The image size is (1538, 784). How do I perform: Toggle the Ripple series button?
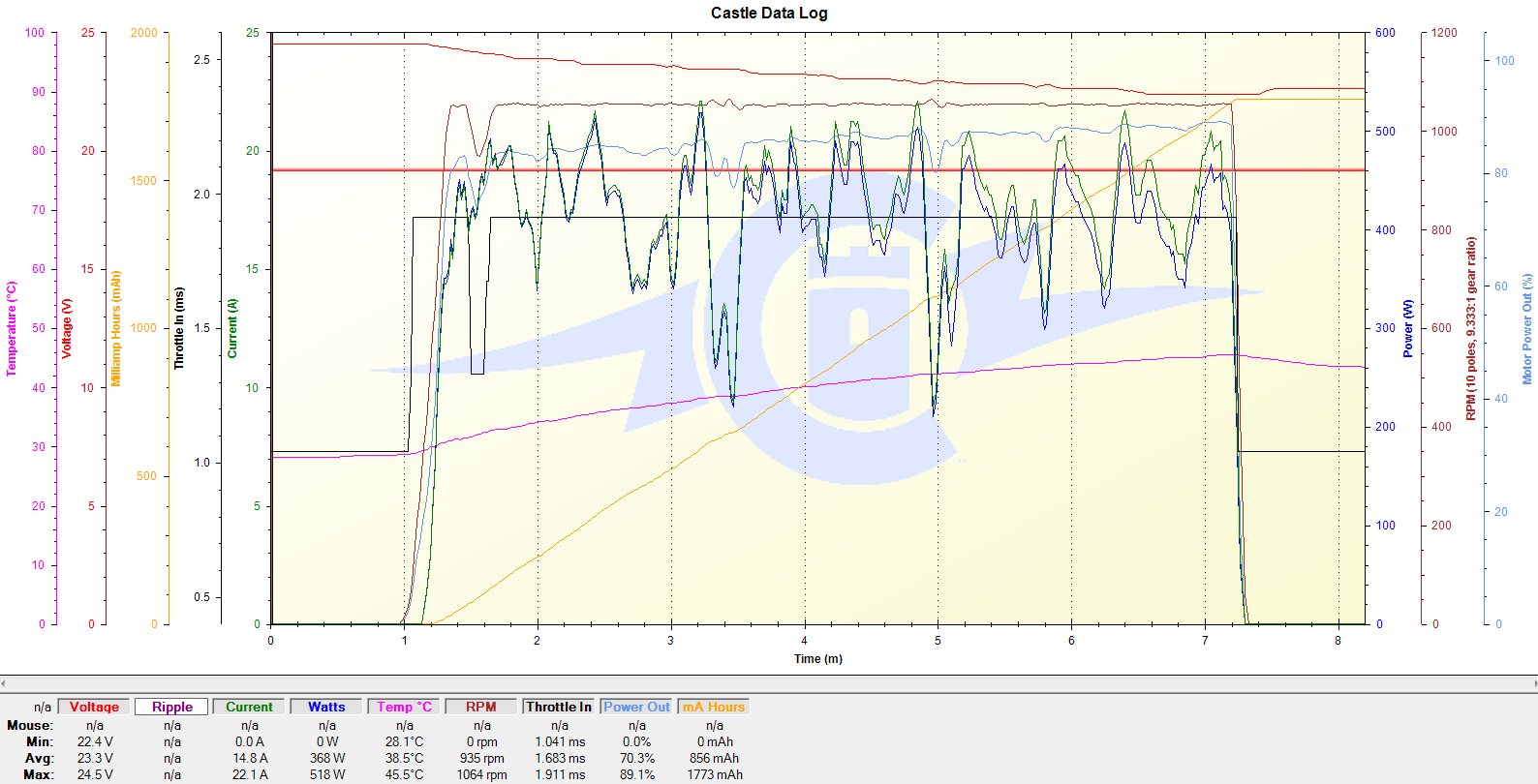coord(171,707)
